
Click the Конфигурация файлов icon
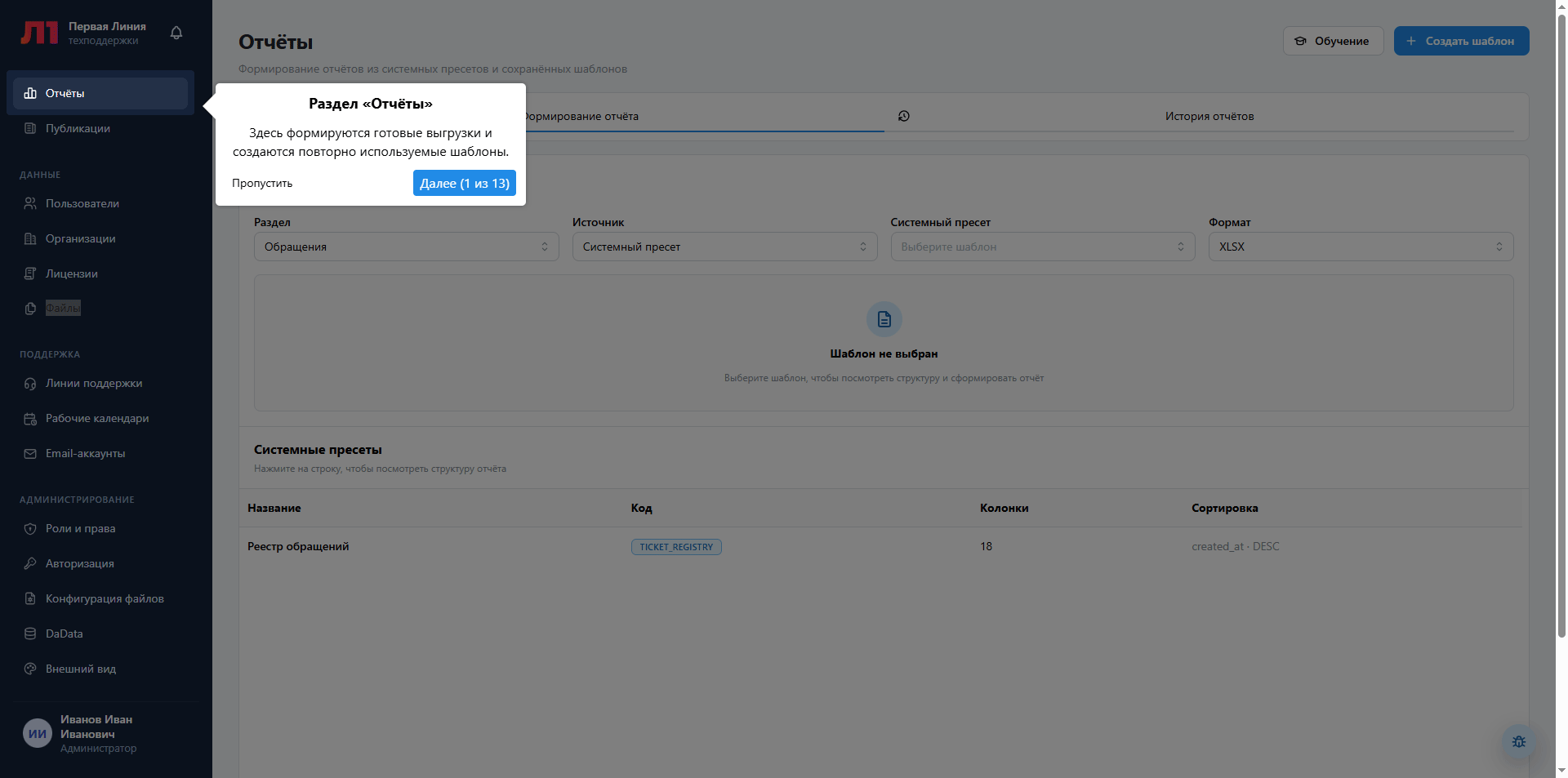[x=30, y=598]
